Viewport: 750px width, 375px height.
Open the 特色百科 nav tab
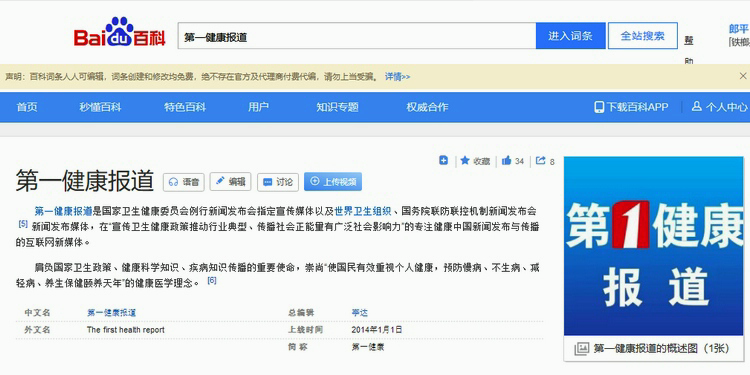click(x=185, y=107)
